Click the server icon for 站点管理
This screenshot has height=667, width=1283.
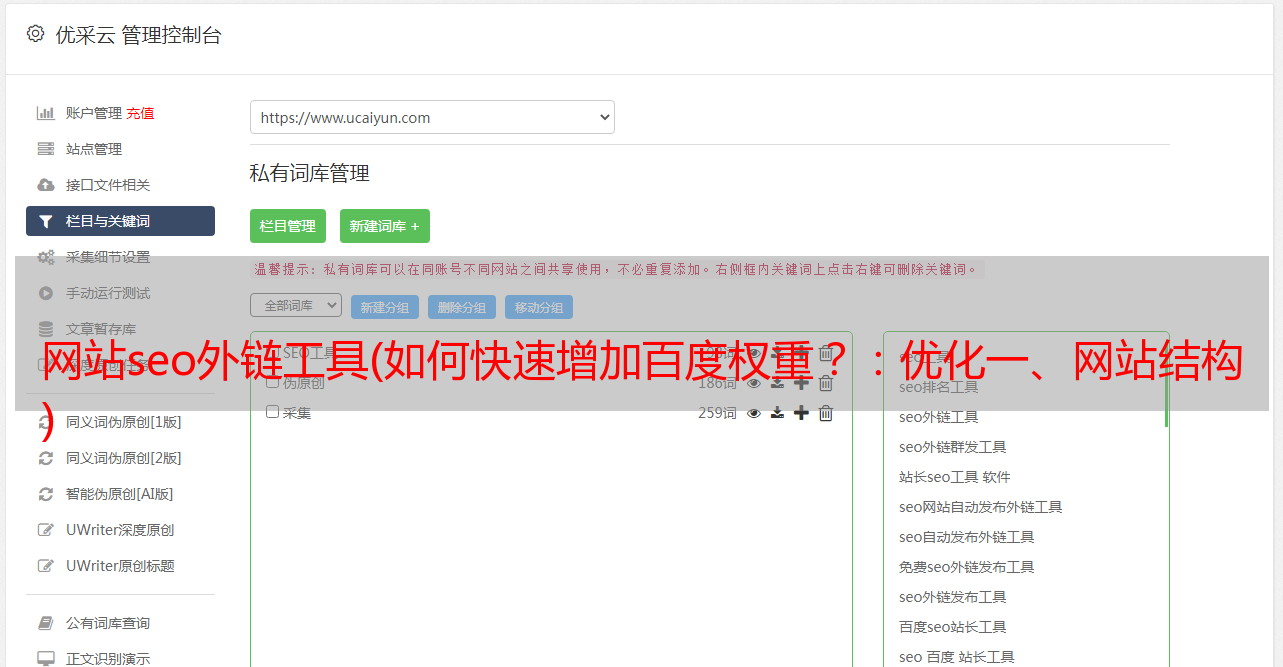(46, 149)
